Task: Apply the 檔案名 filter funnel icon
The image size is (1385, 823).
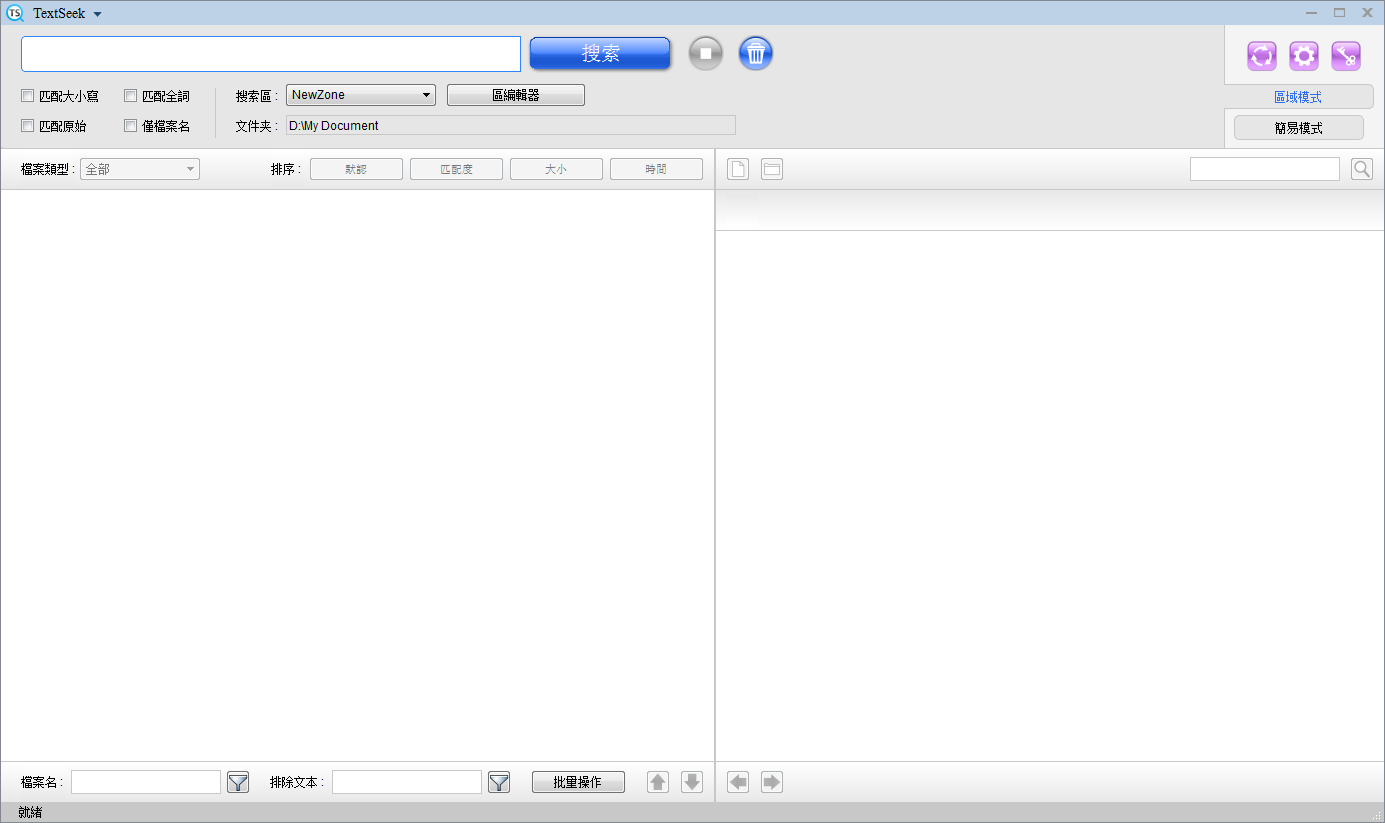Action: [238, 782]
